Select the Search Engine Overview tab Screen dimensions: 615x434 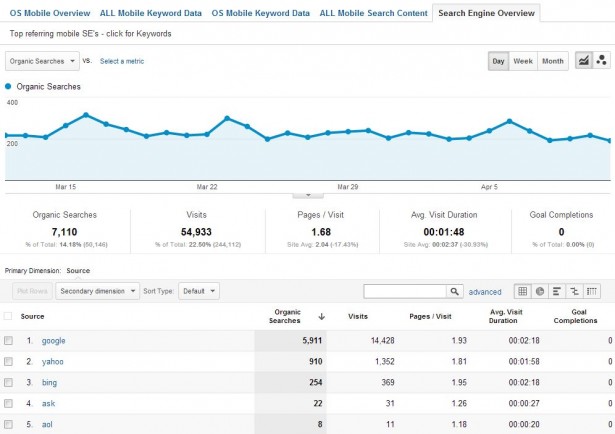pyautogui.click(x=486, y=13)
